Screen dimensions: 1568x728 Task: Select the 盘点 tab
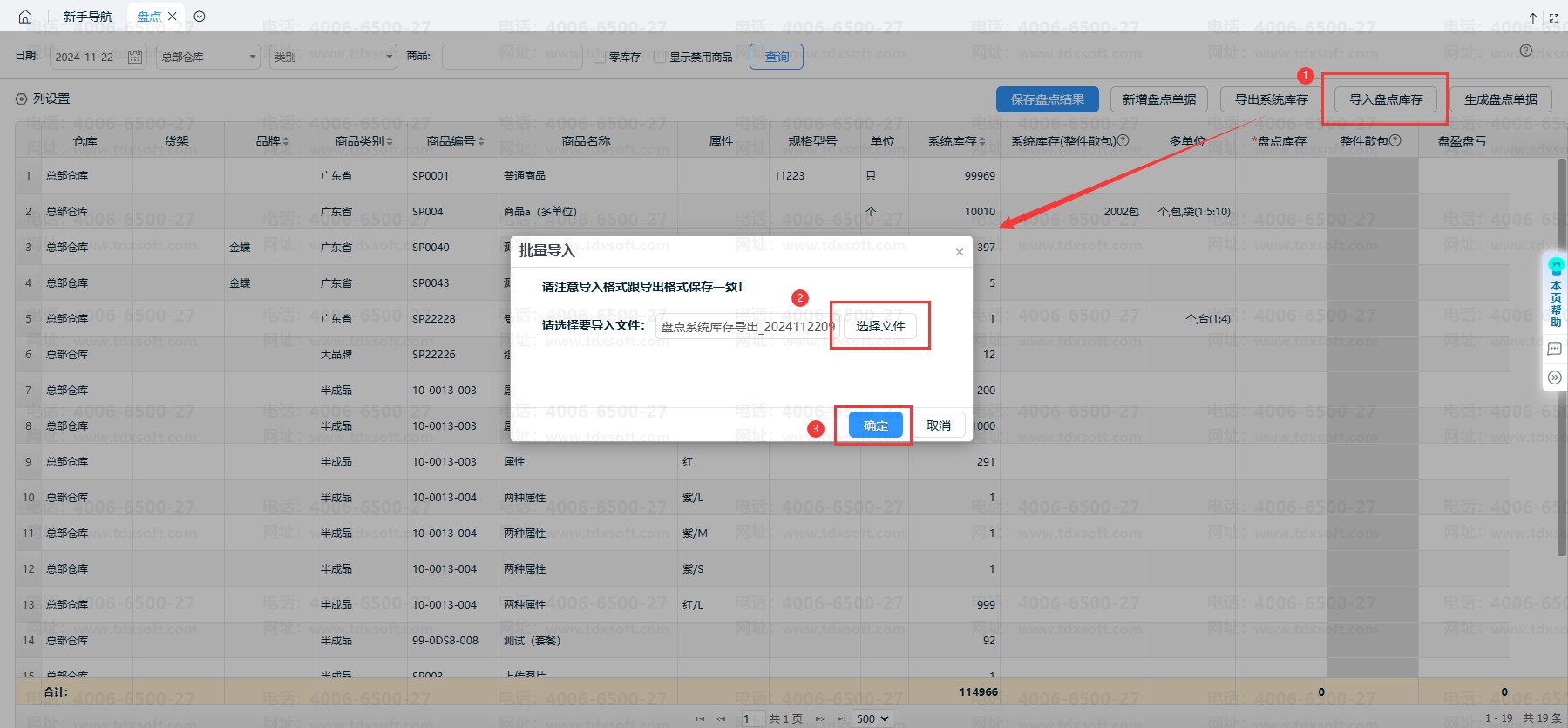[x=148, y=17]
